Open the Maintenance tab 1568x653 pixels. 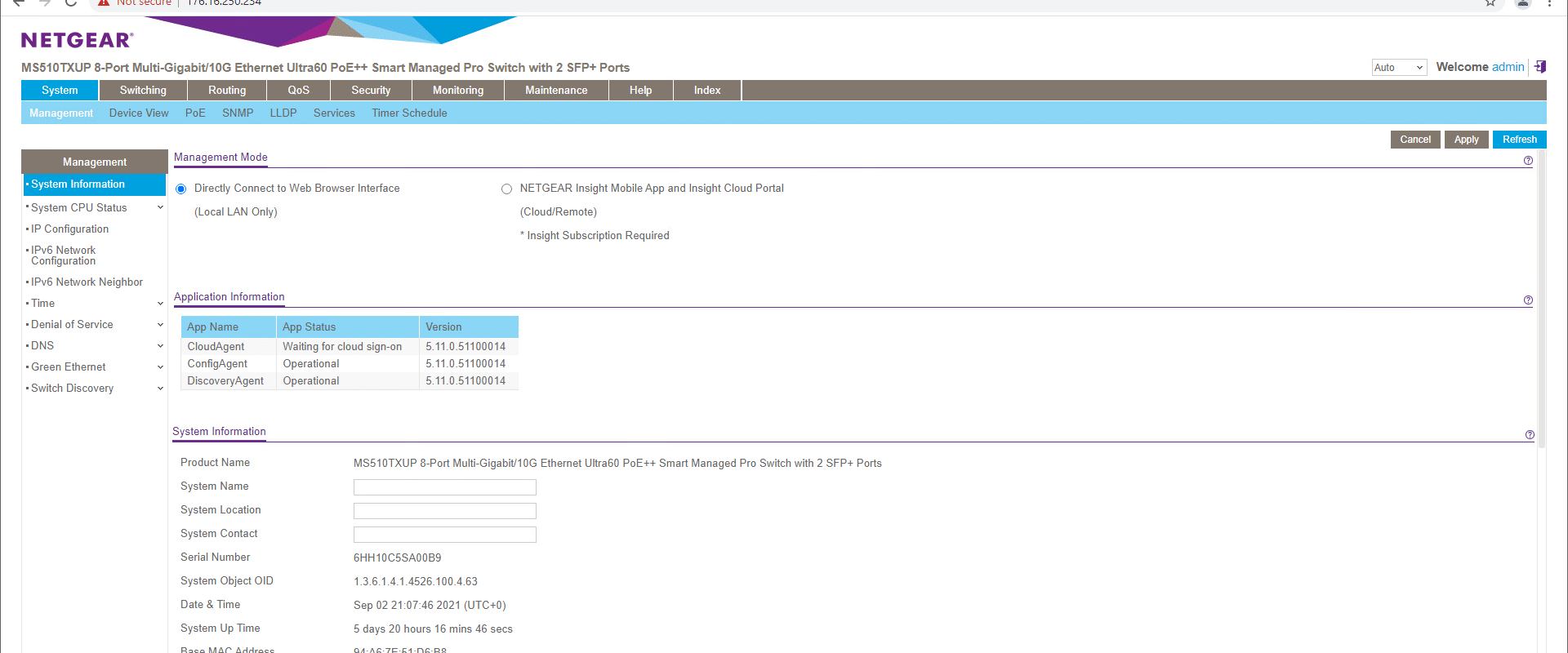point(556,90)
